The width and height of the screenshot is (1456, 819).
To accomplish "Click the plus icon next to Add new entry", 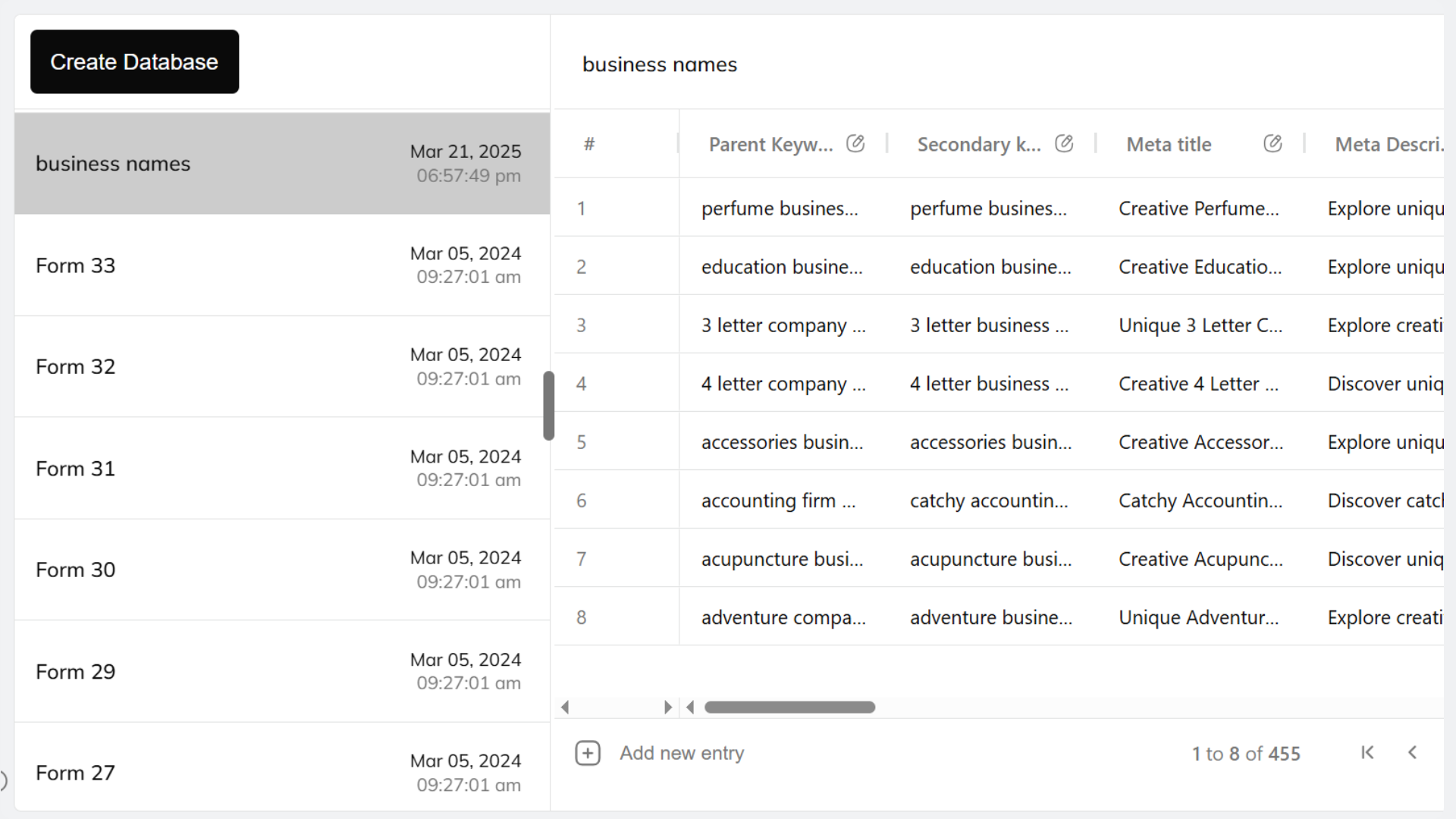I will click(x=588, y=752).
